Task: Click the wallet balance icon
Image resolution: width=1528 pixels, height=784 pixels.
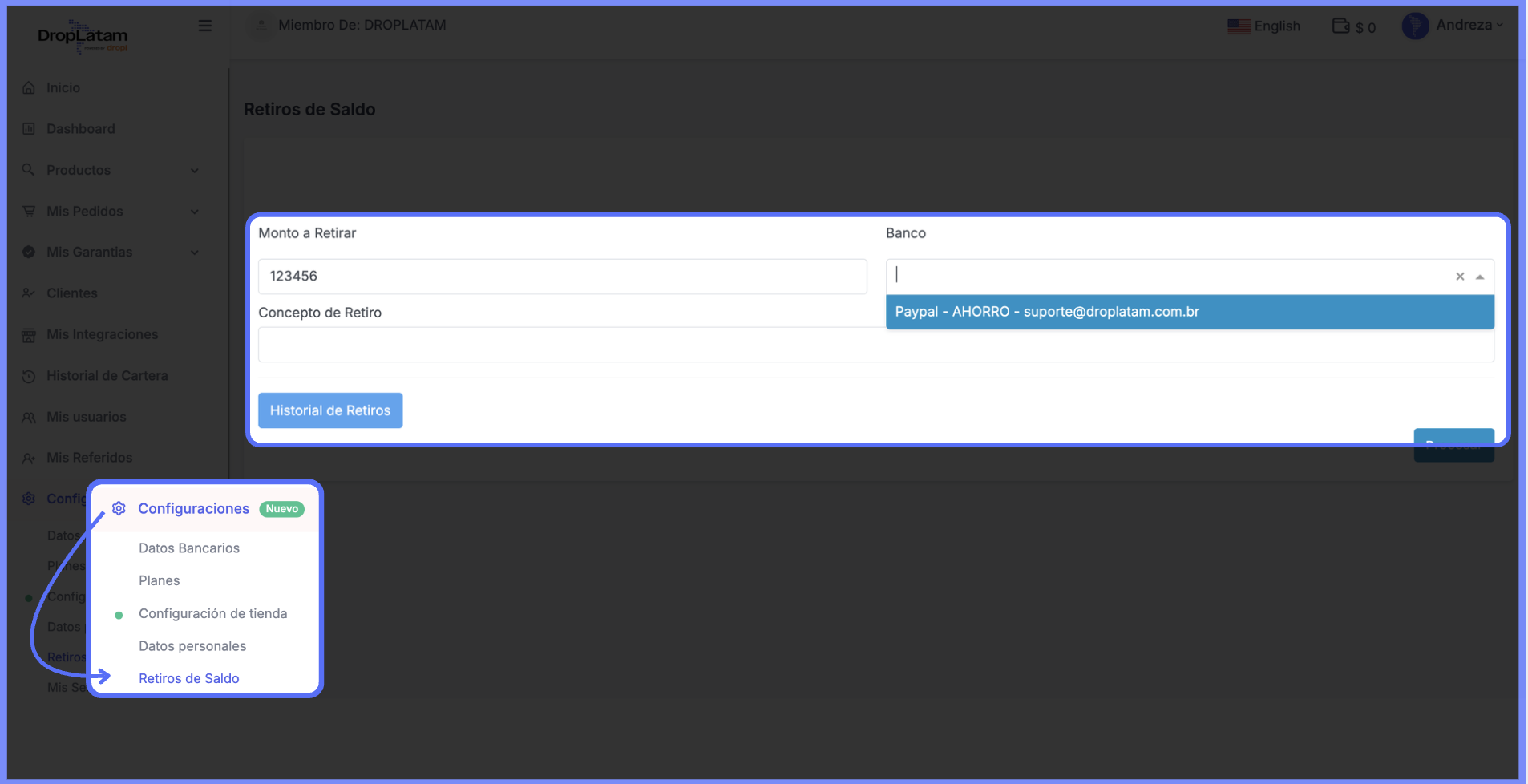Action: [x=1340, y=26]
